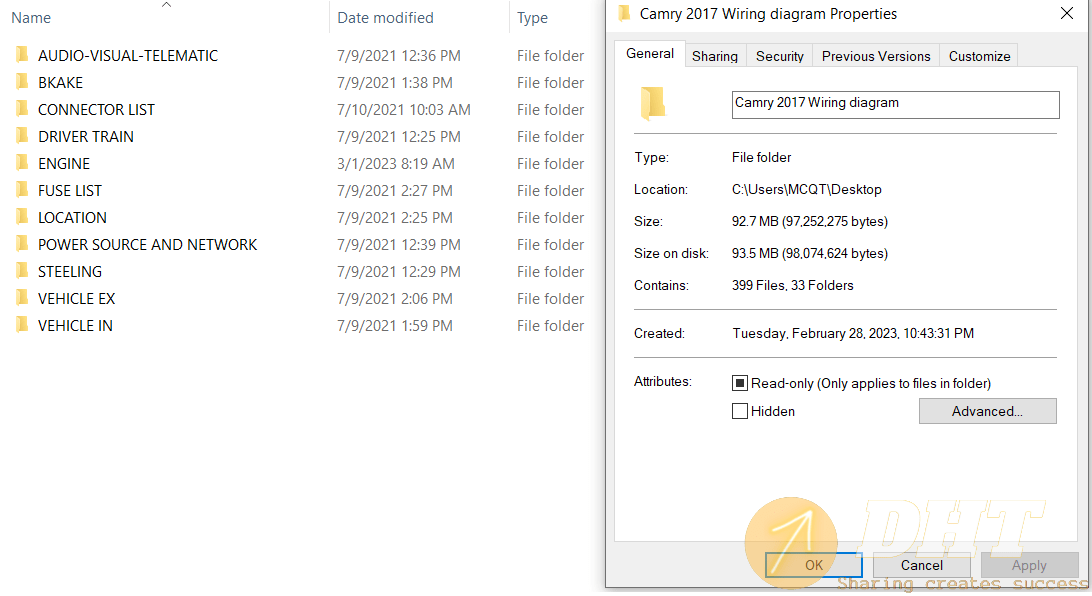Close the Camry 2017 Properties dialog
The width and height of the screenshot is (1092, 596).
point(1066,13)
